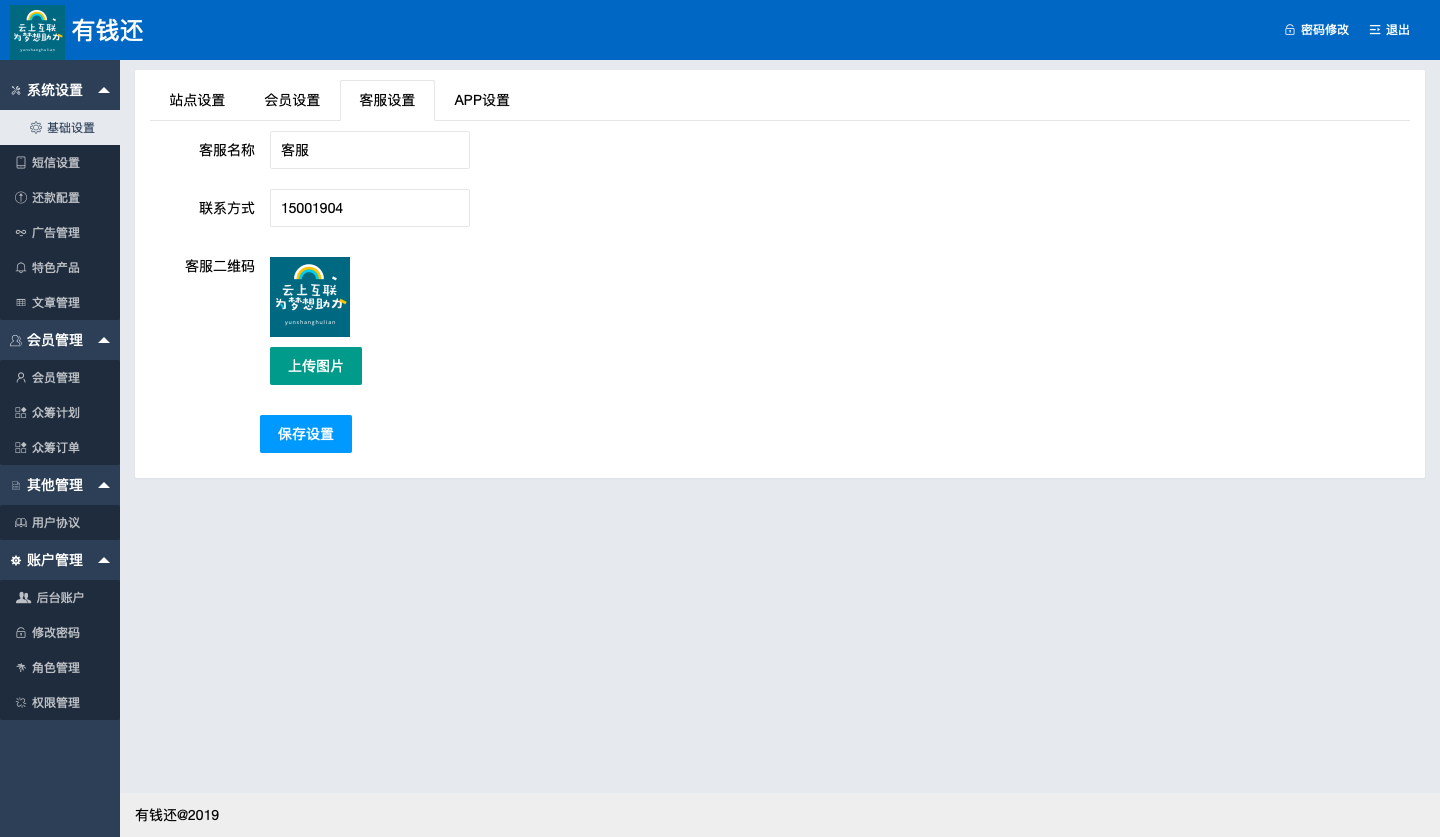
Task: Open 短信设置 via its phone icon
Action: pos(21,163)
